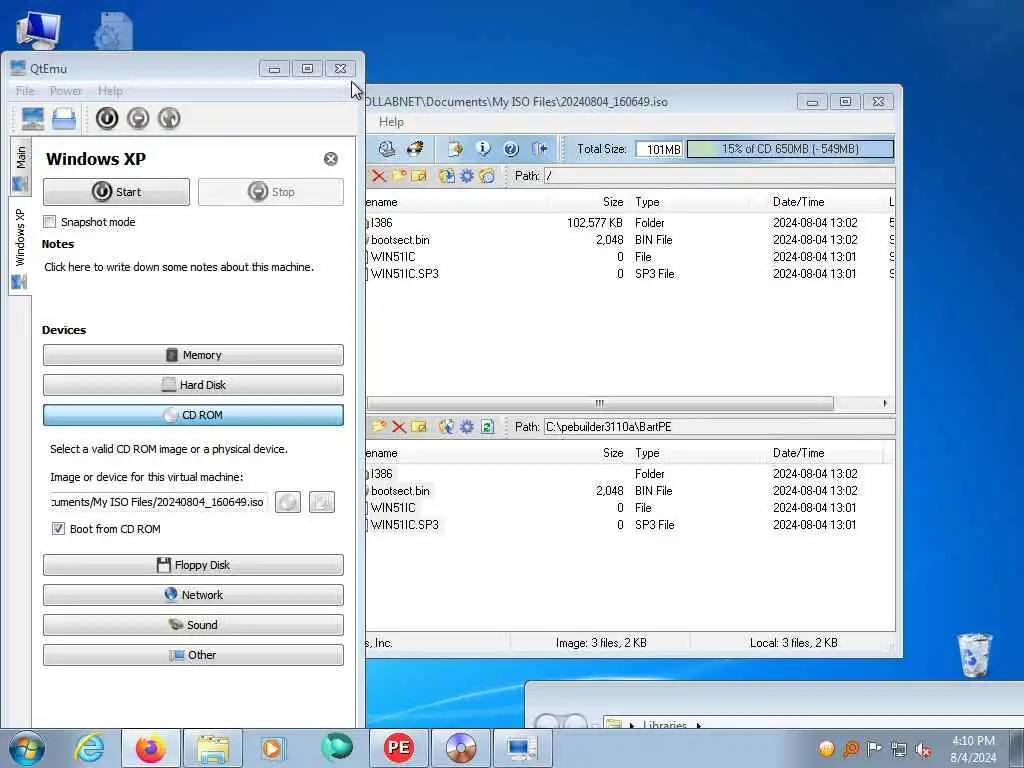Click the Start button for Windows XP machine
Screen dimensions: 1024x768
(x=116, y=192)
